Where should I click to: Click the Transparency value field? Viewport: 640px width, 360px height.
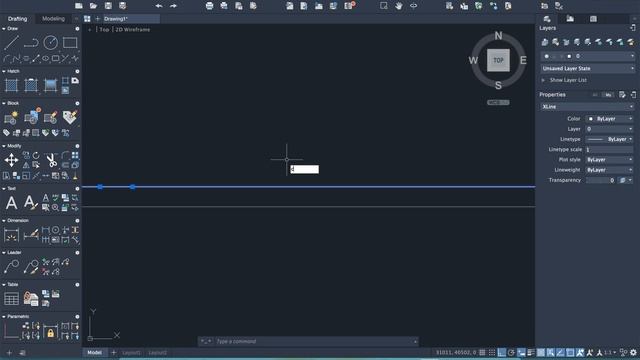point(601,180)
